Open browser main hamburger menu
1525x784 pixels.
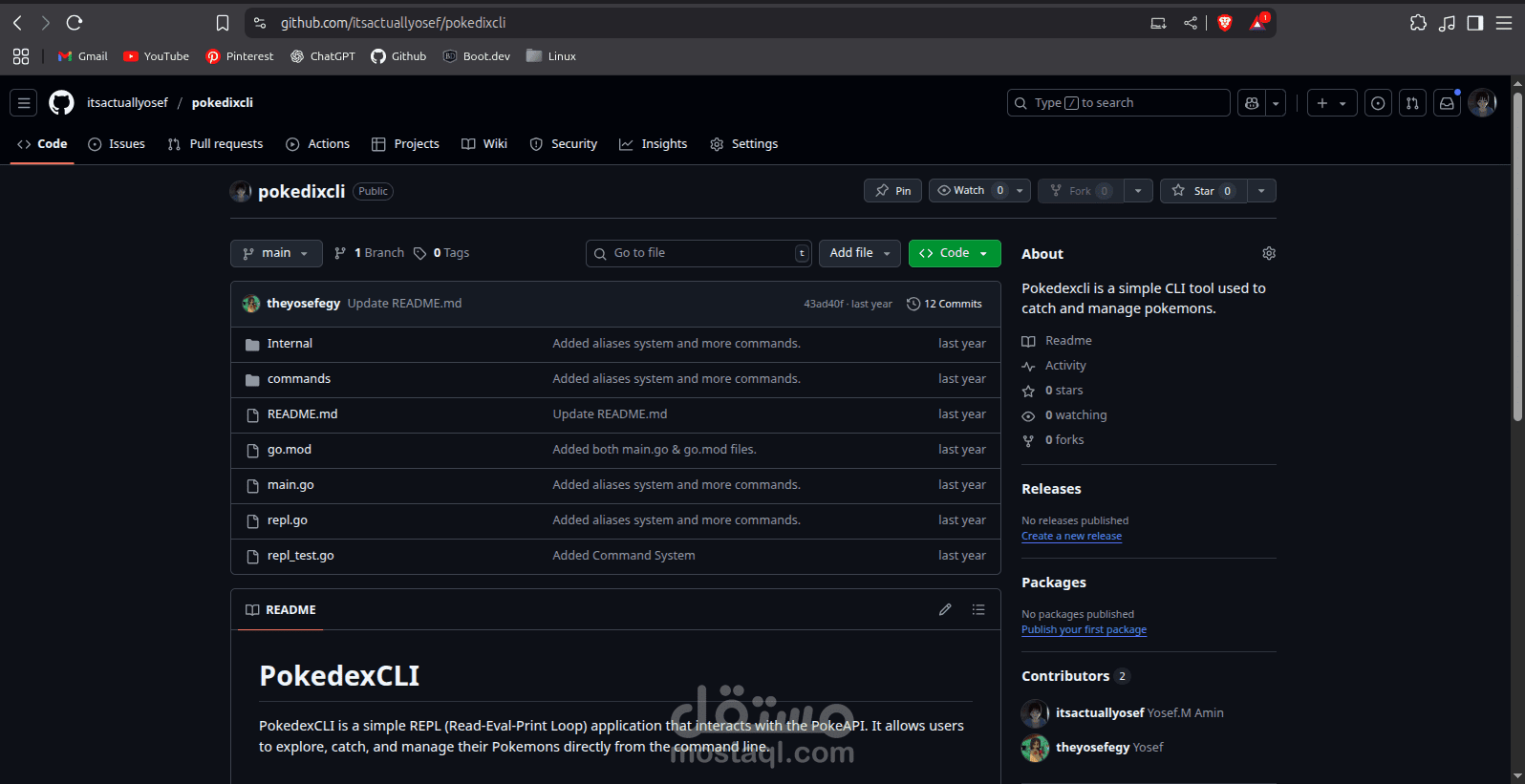(x=1504, y=23)
